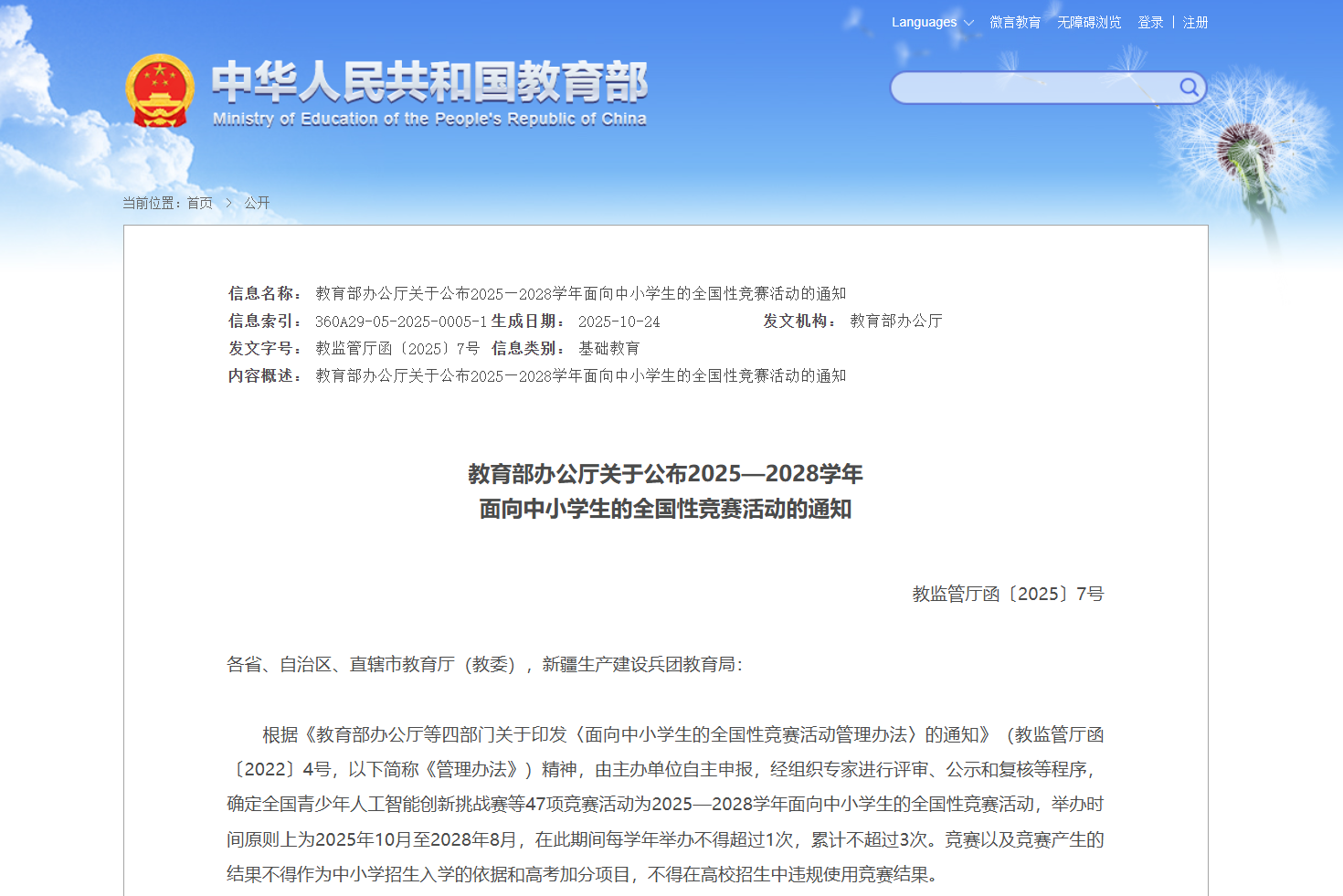Click the generation date 2025-10-24
This screenshot has width=1343, height=896.
pyautogui.click(x=619, y=322)
